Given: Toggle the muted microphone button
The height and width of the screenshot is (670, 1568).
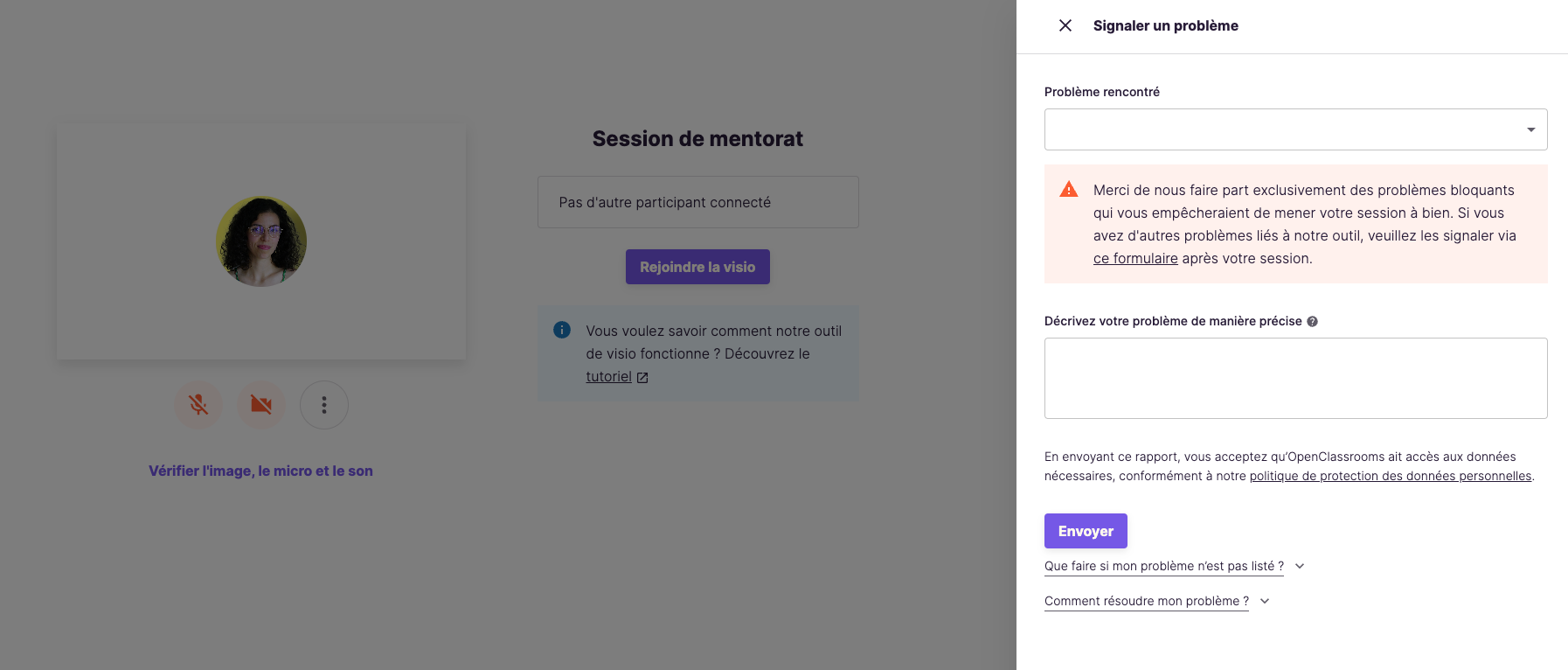Looking at the screenshot, I should click(x=198, y=405).
